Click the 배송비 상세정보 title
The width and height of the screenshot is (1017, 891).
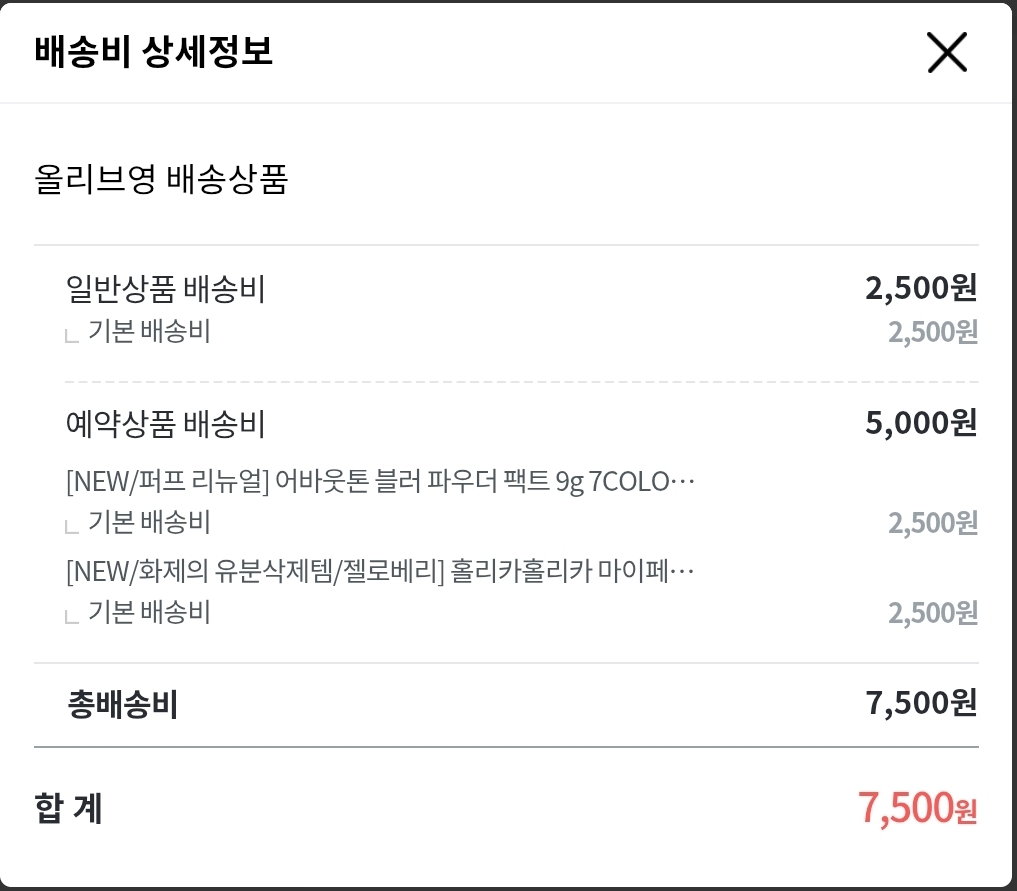tap(154, 52)
